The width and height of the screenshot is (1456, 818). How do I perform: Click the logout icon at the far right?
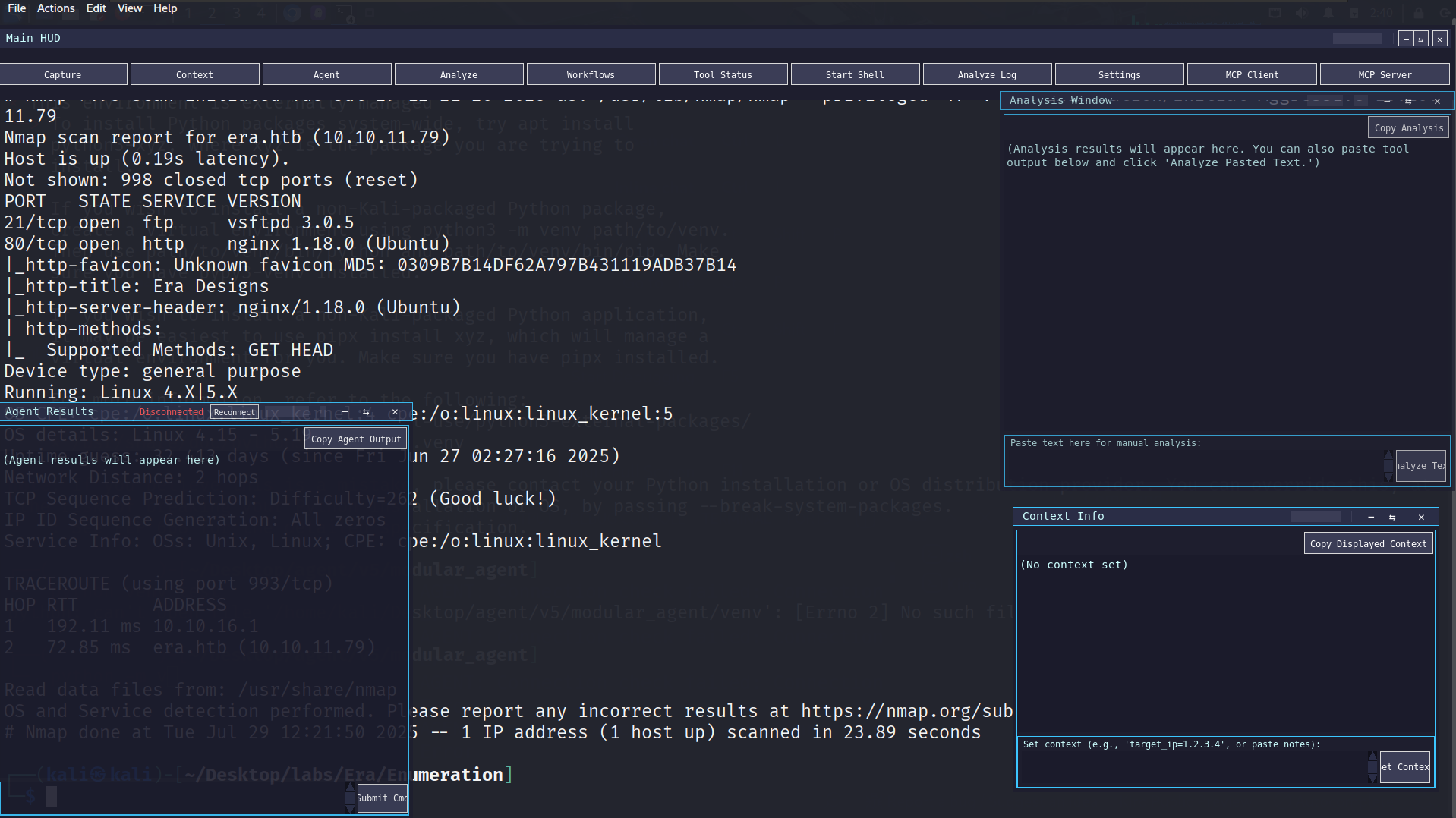click(1445, 13)
